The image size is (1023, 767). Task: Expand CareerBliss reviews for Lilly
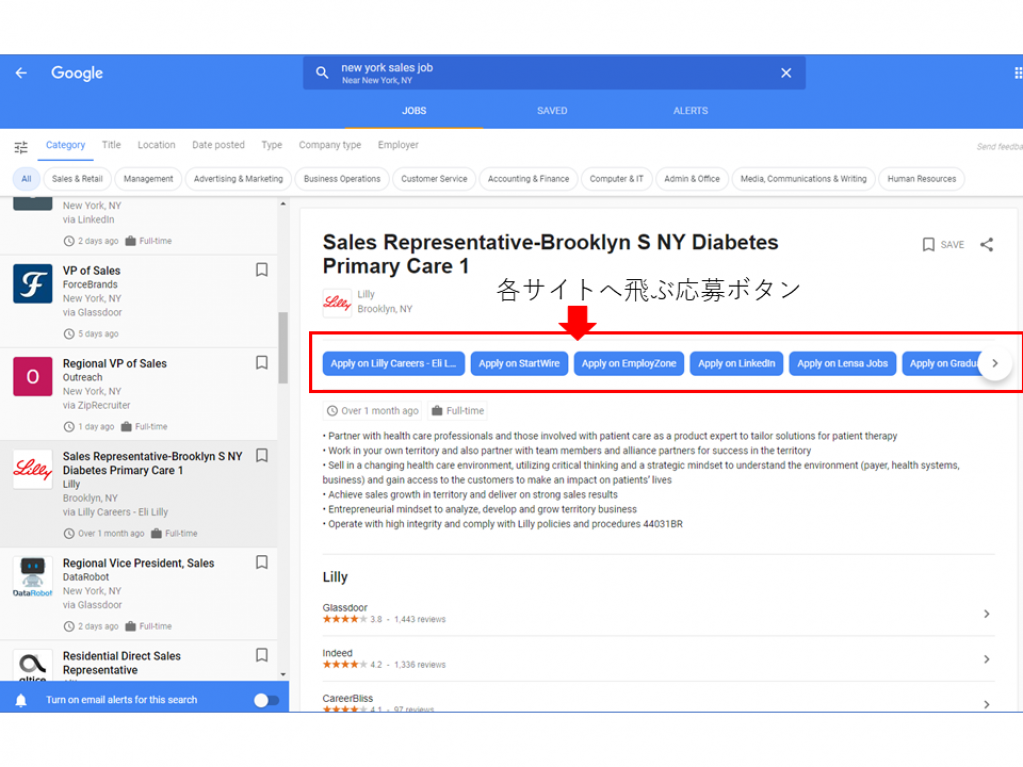click(986, 704)
